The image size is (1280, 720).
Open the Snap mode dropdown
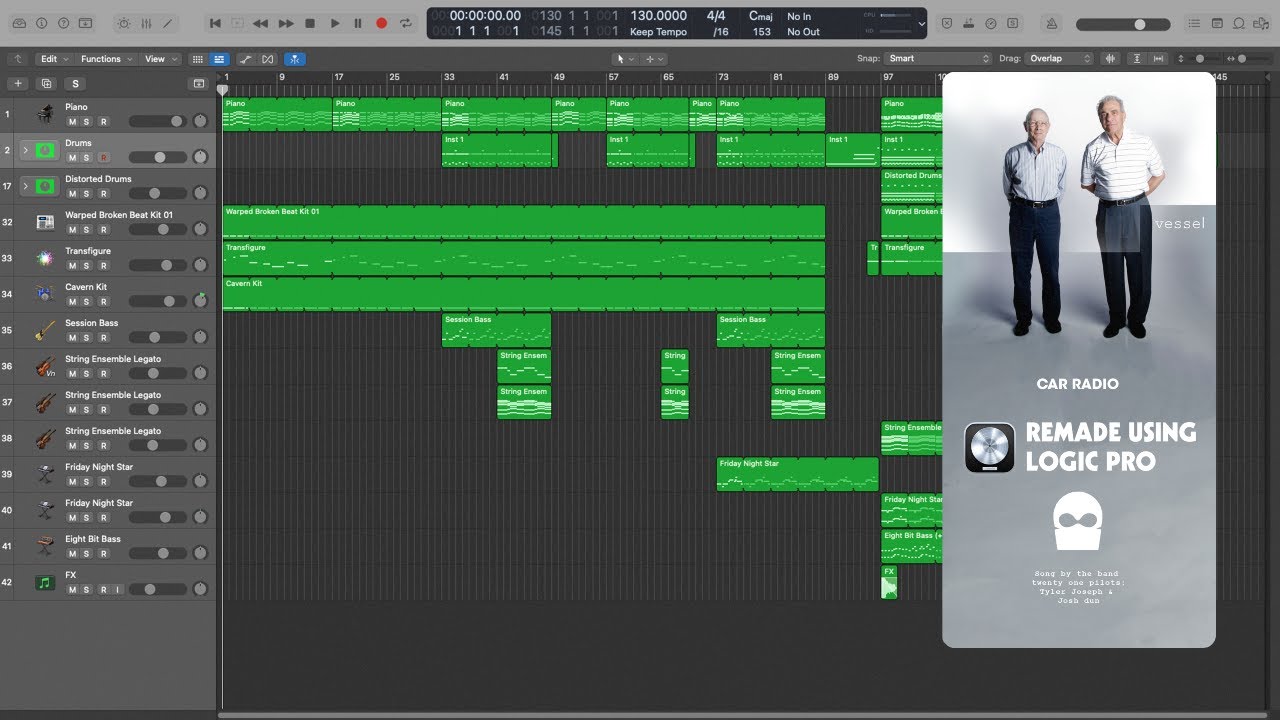[x=938, y=59]
